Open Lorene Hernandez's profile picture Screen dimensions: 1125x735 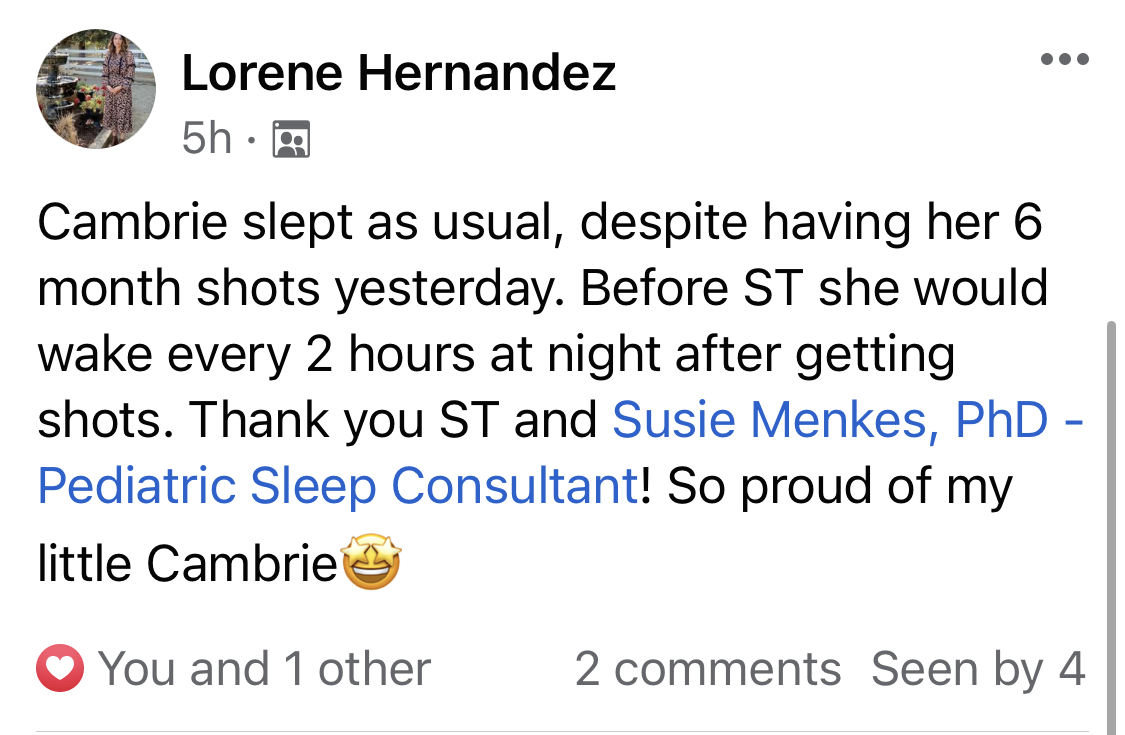96,89
